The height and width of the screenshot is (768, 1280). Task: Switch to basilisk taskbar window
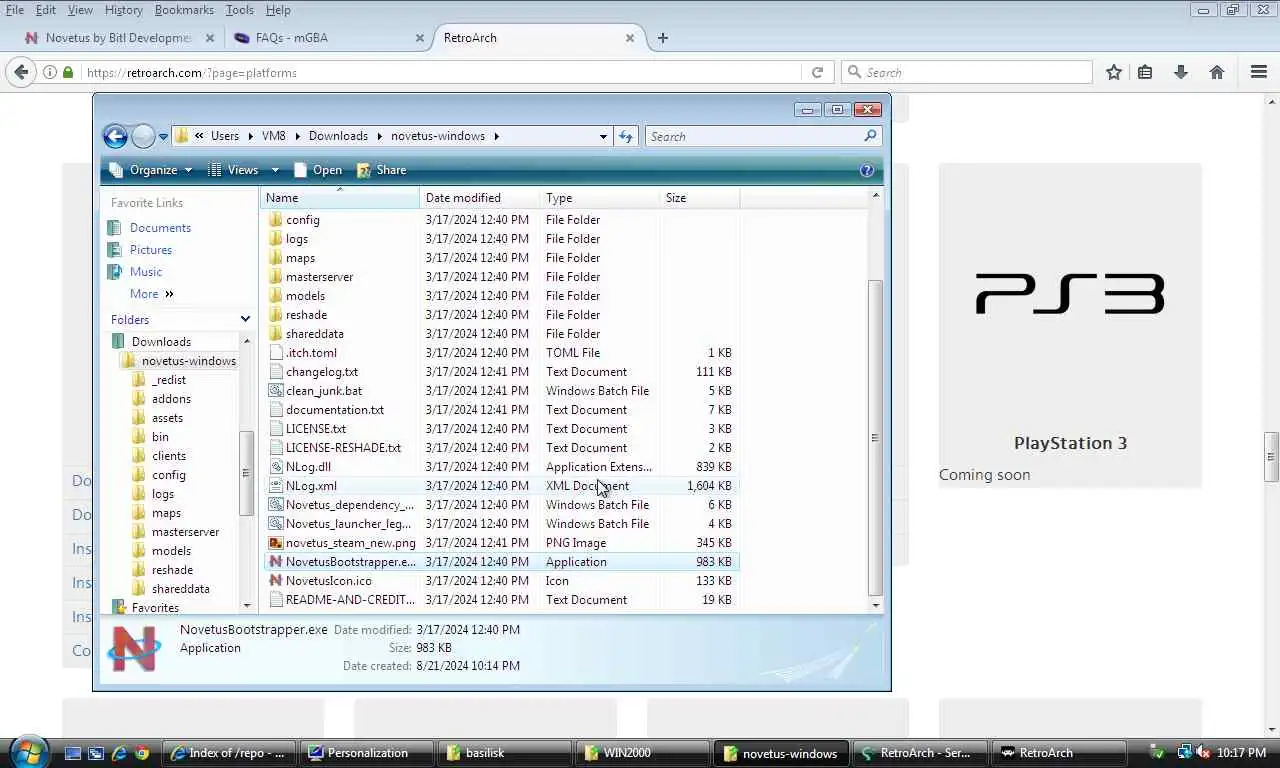coord(505,753)
